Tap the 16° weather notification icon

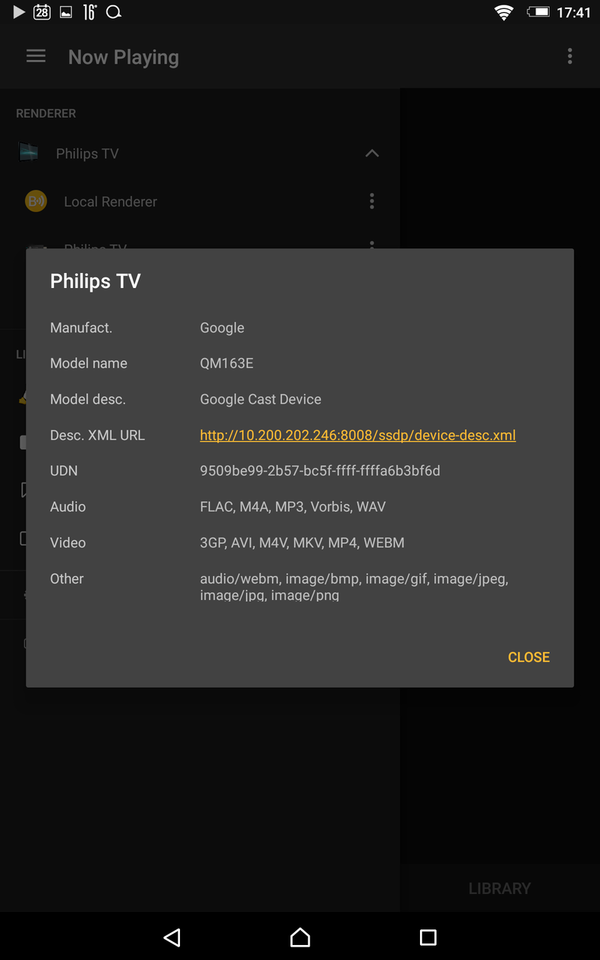pyautogui.click(x=89, y=12)
